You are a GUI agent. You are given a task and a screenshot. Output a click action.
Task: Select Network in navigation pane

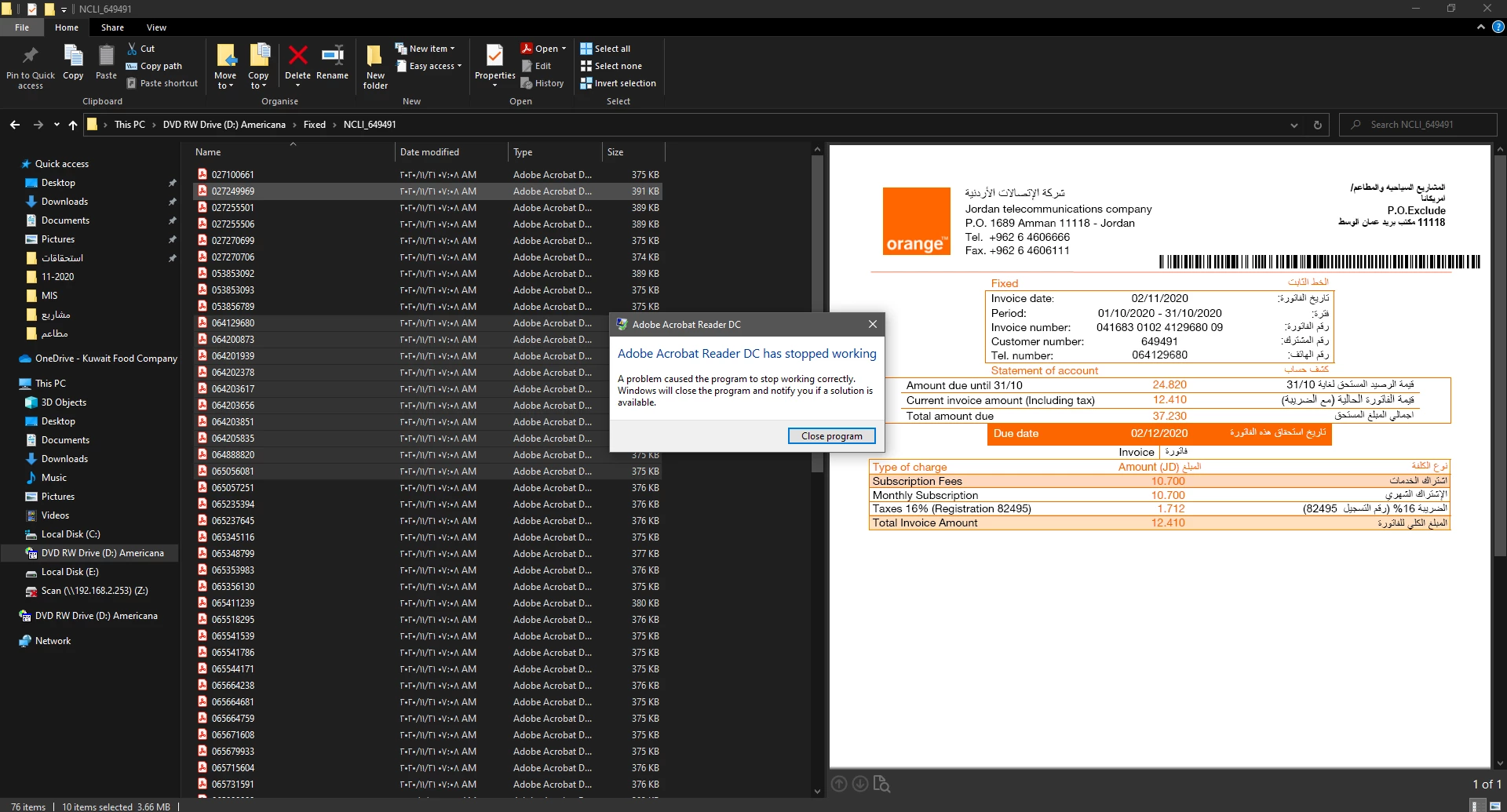click(53, 641)
